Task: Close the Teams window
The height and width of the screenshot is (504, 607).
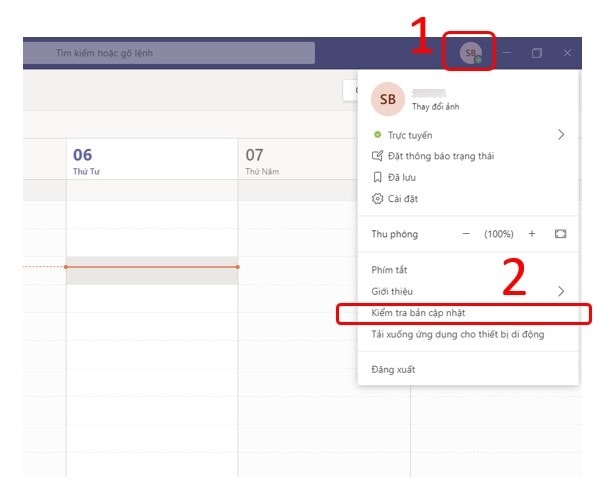Action: click(567, 53)
